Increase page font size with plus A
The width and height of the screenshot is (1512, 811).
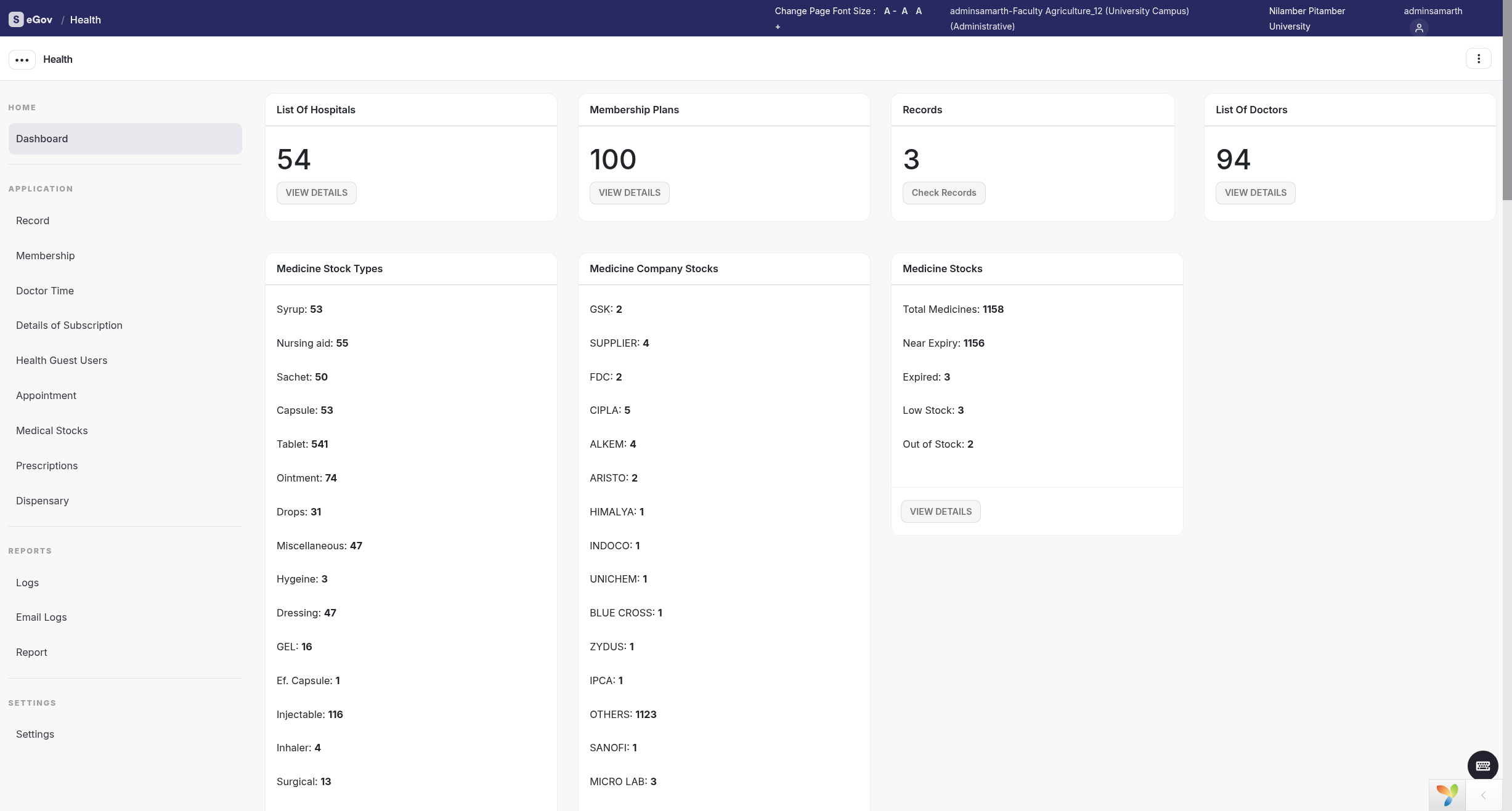tap(919, 11)
